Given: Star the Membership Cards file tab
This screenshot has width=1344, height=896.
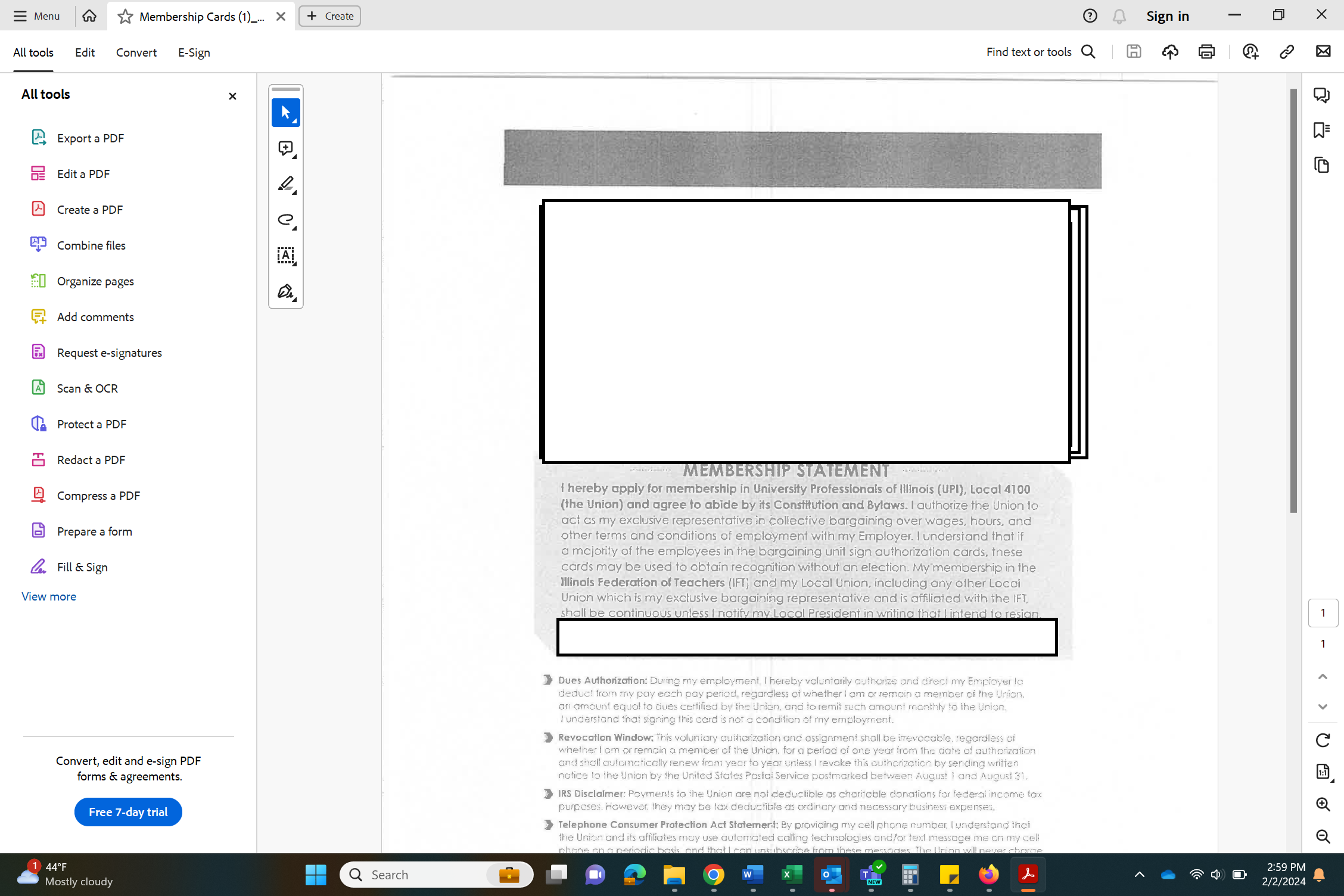Looking at the screenshot, I should [x=125, y=17].
